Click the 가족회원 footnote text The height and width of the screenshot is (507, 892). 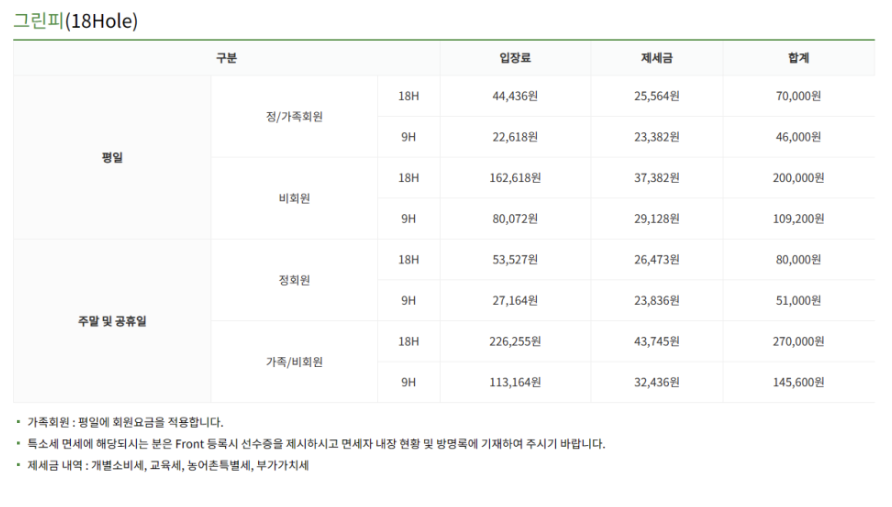pyautogui.click(x=125, y=422)
